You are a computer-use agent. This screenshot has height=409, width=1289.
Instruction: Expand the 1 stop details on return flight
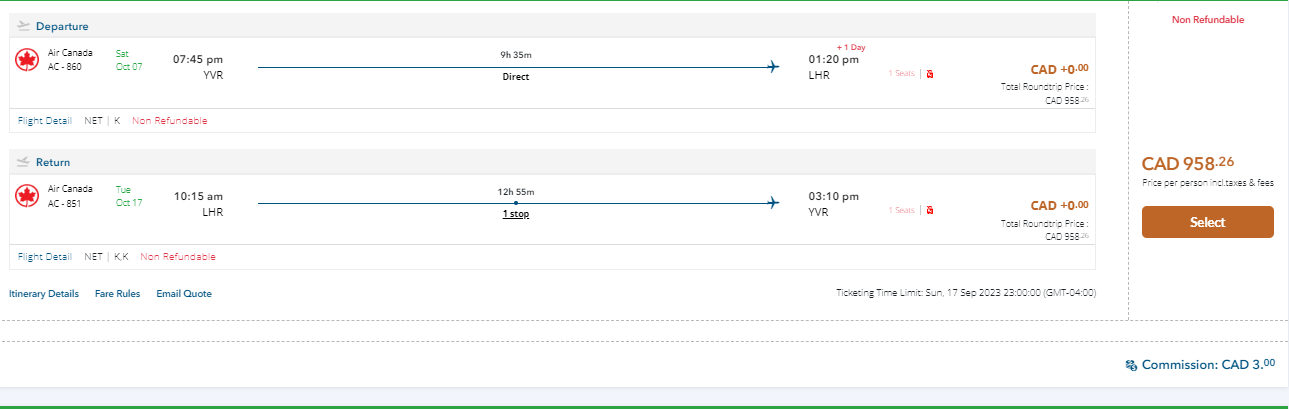pyautogui.click(x=515, y=215)
